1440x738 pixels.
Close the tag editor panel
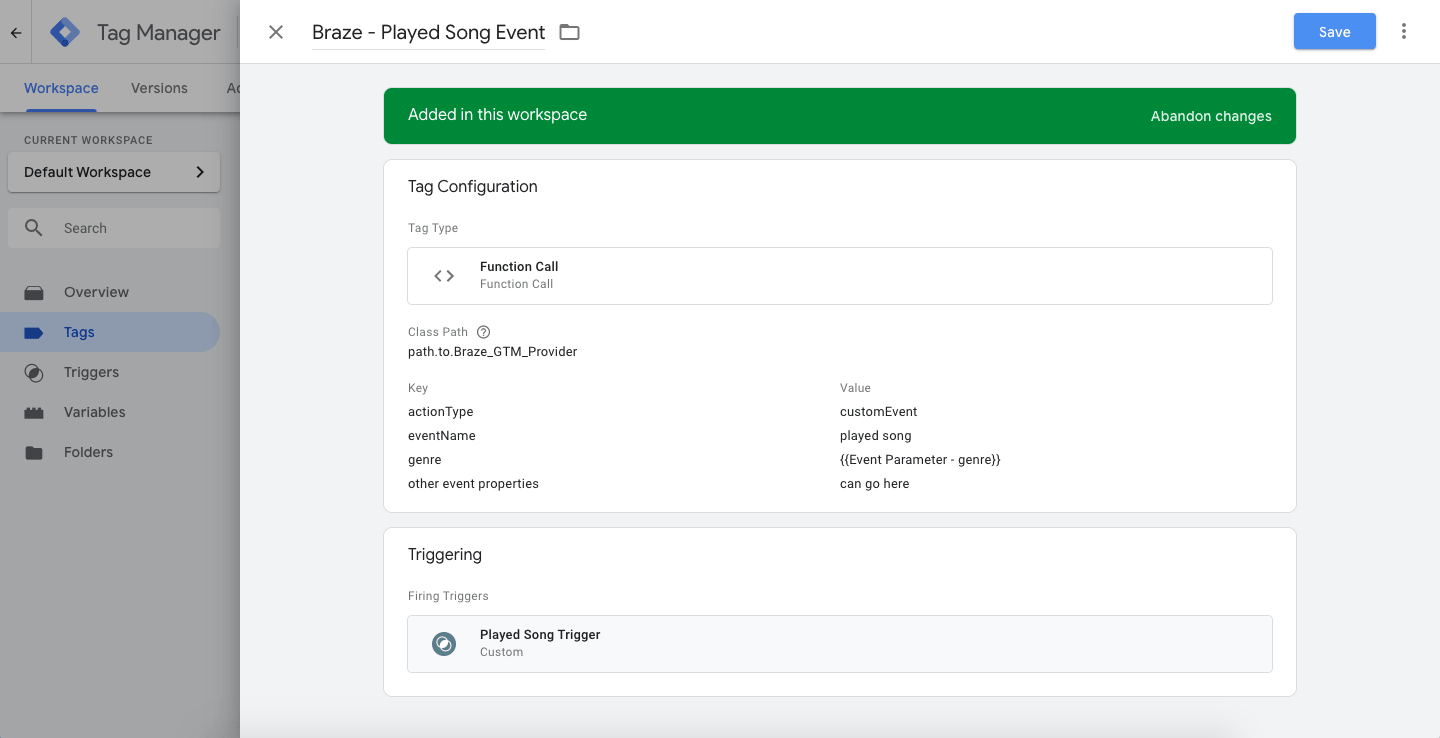pos(276,32)
